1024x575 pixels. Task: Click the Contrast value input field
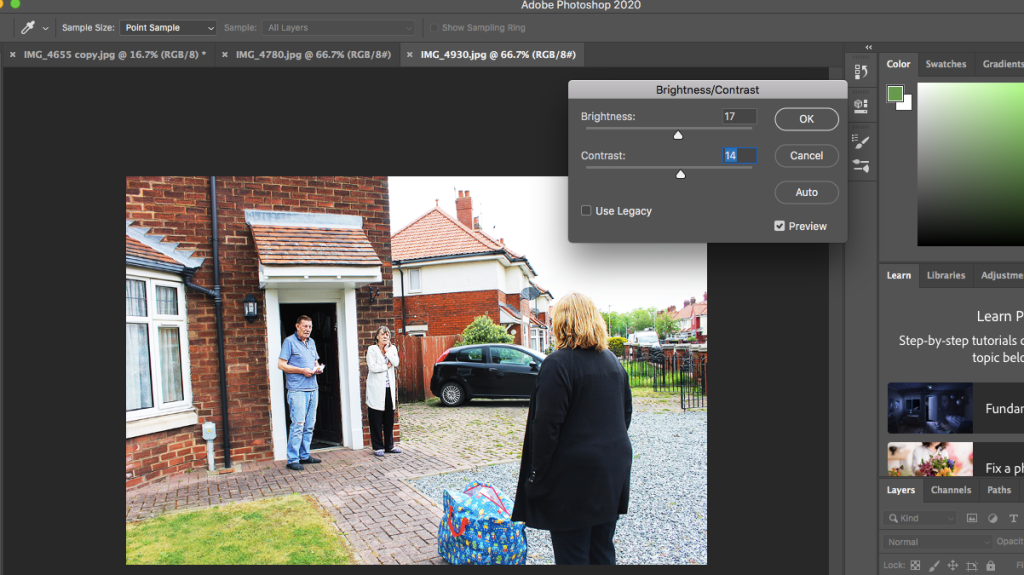(739, 156)
